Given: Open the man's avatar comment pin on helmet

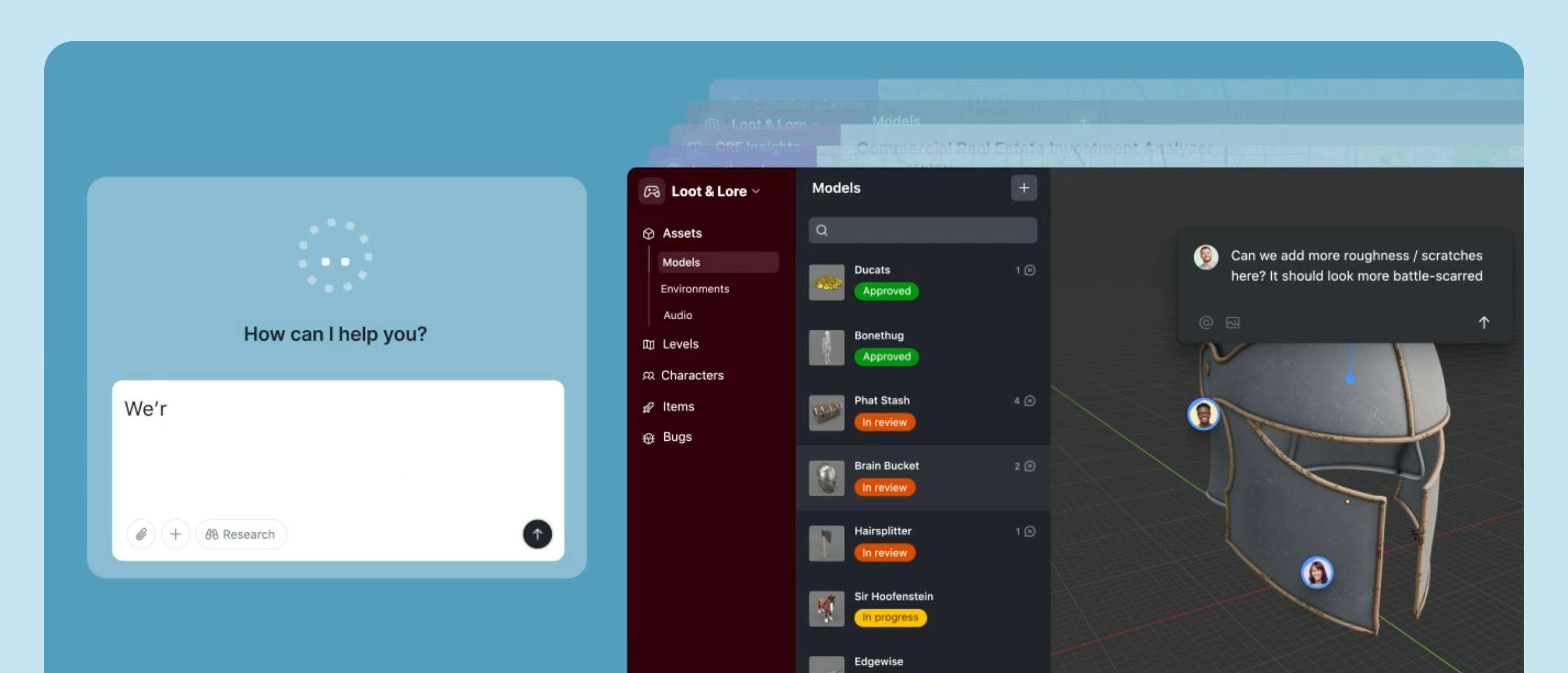Looking at the screenshot, I should click(1203, 414).
